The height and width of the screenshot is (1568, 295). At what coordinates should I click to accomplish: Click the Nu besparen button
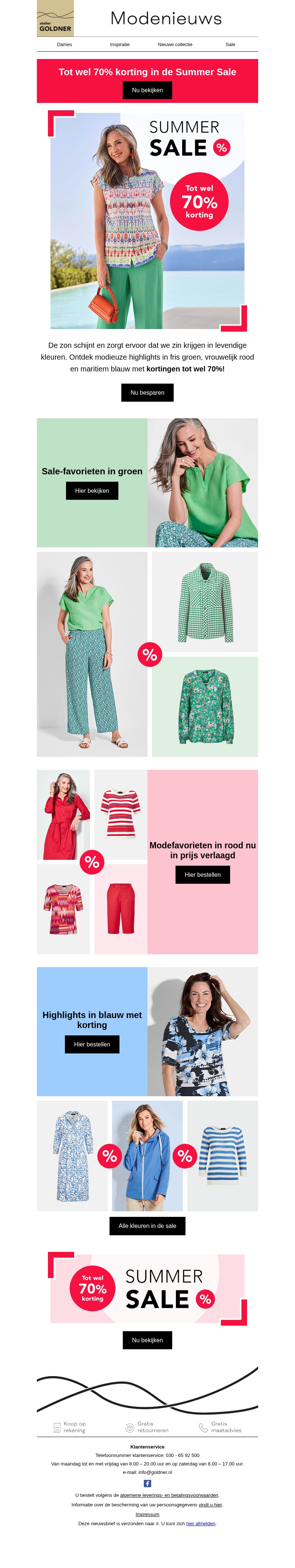[x=147, y=392]
